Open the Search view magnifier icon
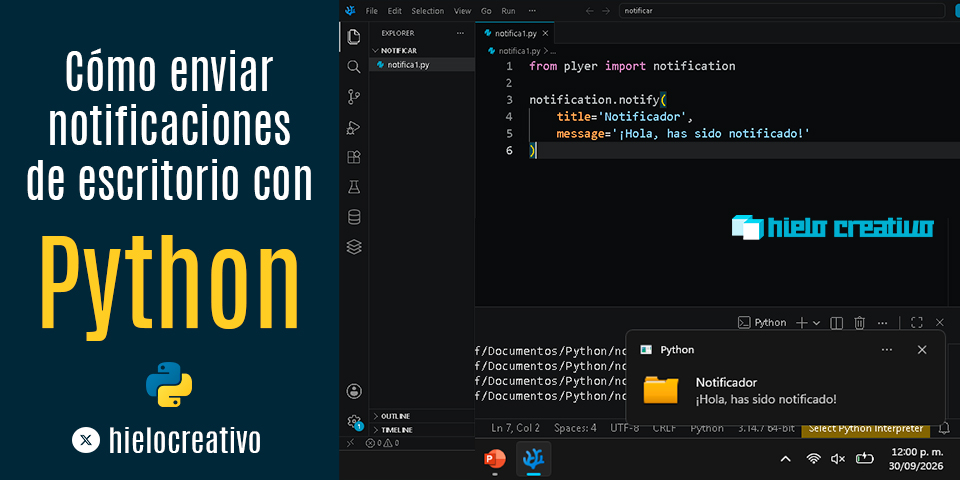 354,67
